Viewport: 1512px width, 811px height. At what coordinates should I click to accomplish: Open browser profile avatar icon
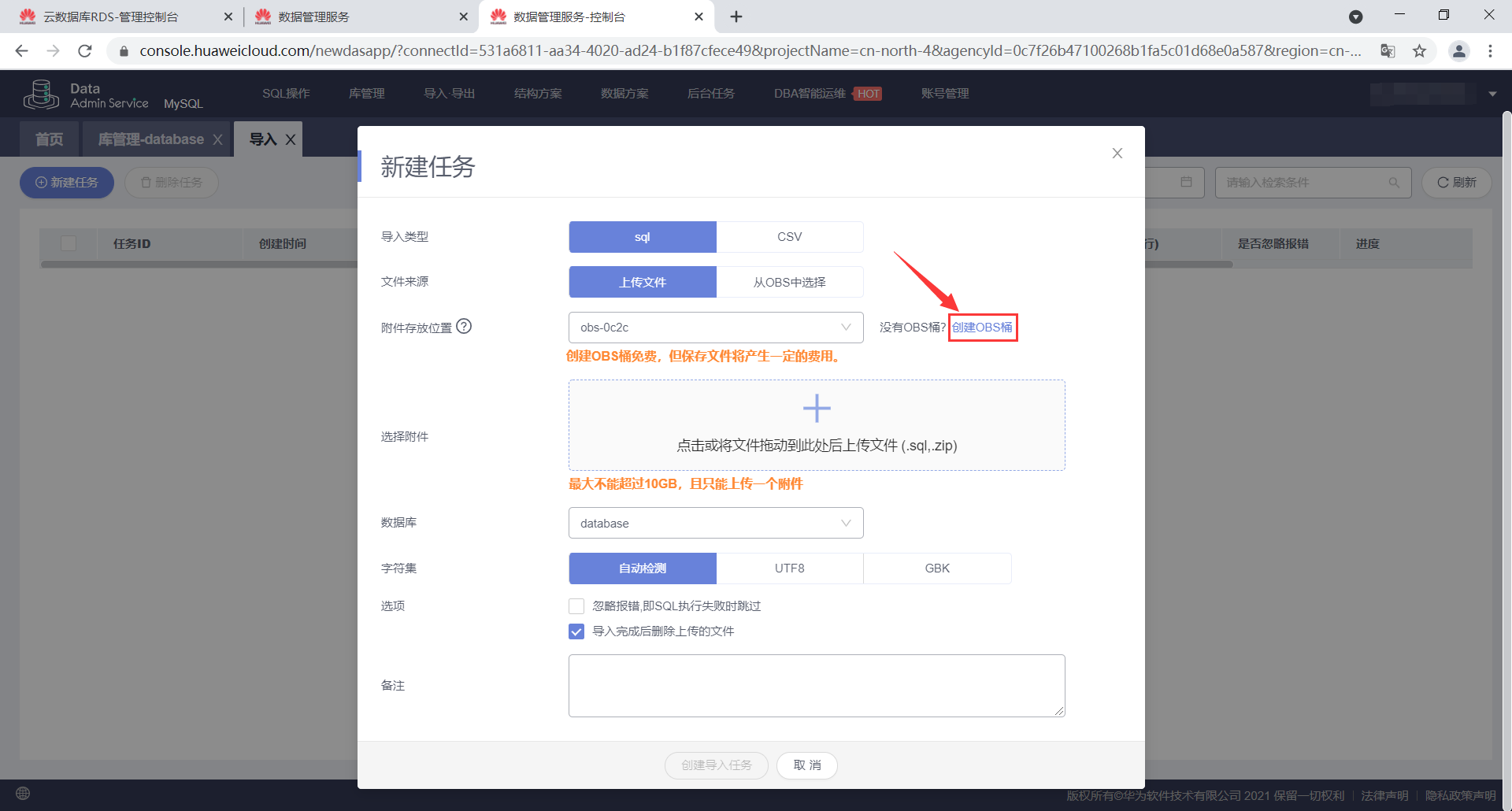click(1458, 51)
